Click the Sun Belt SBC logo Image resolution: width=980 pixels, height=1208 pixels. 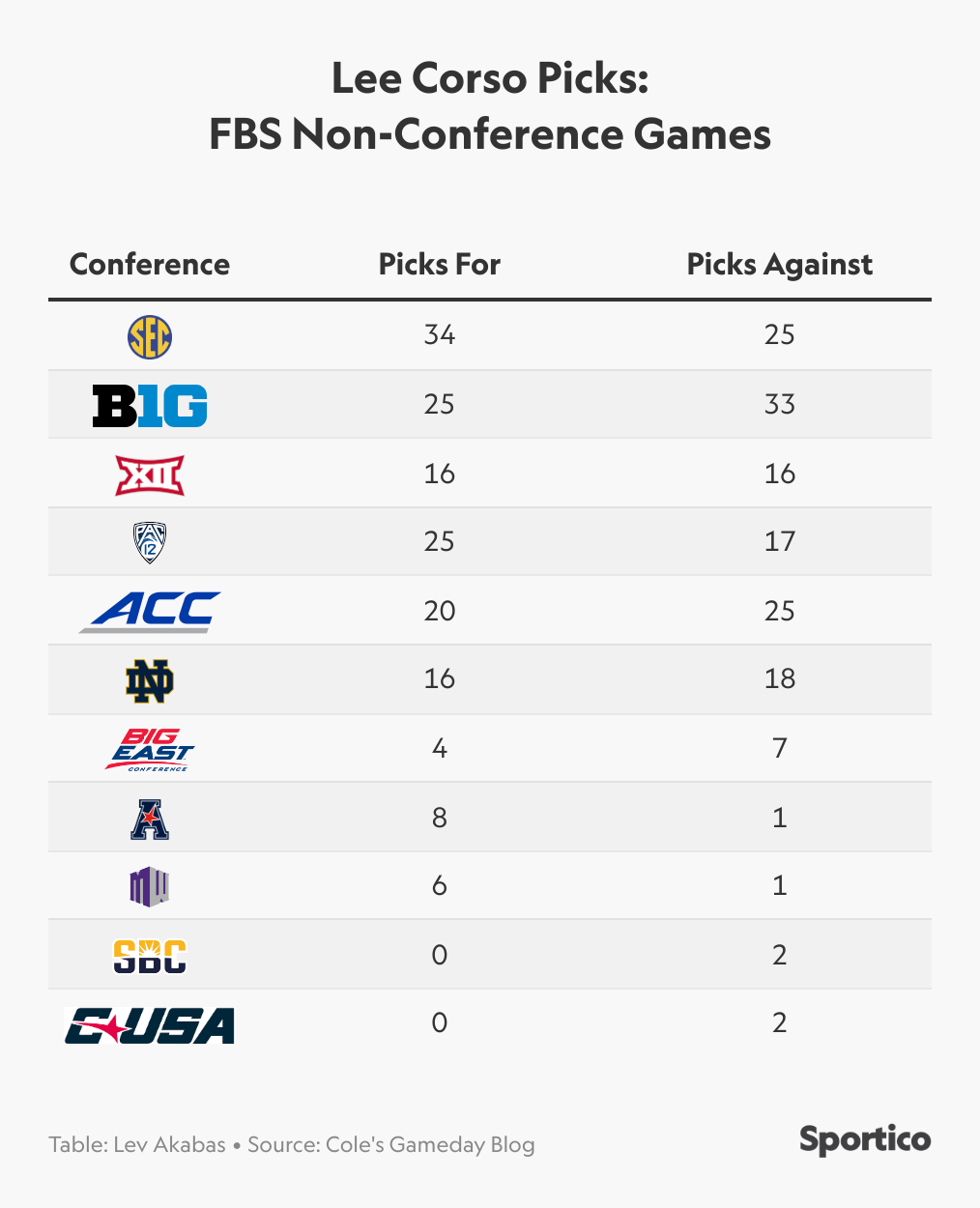(x=150, y=956)
